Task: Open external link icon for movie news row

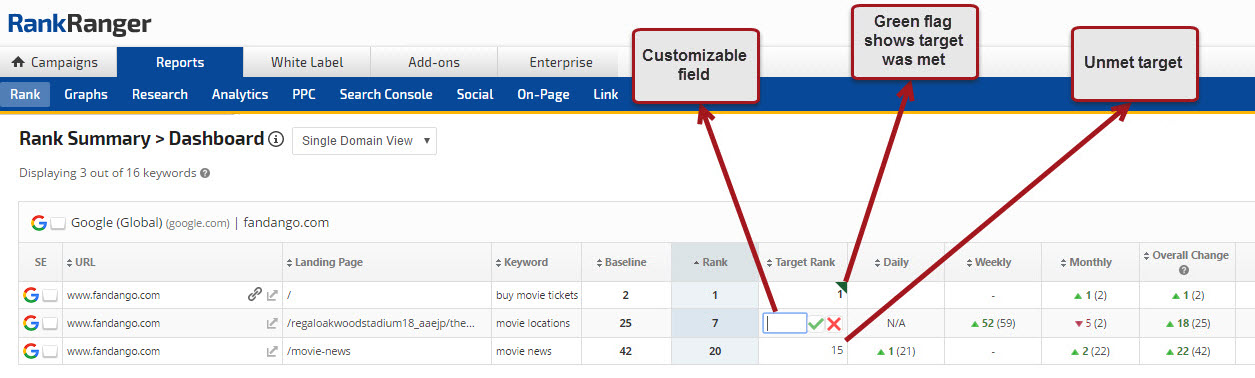Action: coord(272,352)
